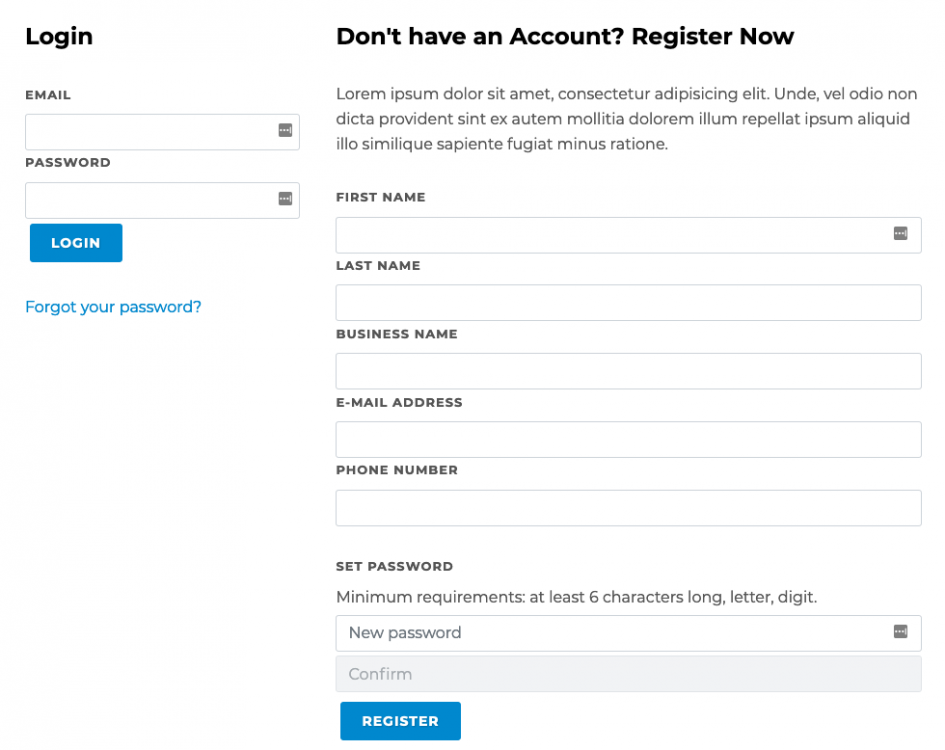Click the First Name input field
The width and height of the screenshot is (945, 750).
pyautogui.click(x=600, y=235)
